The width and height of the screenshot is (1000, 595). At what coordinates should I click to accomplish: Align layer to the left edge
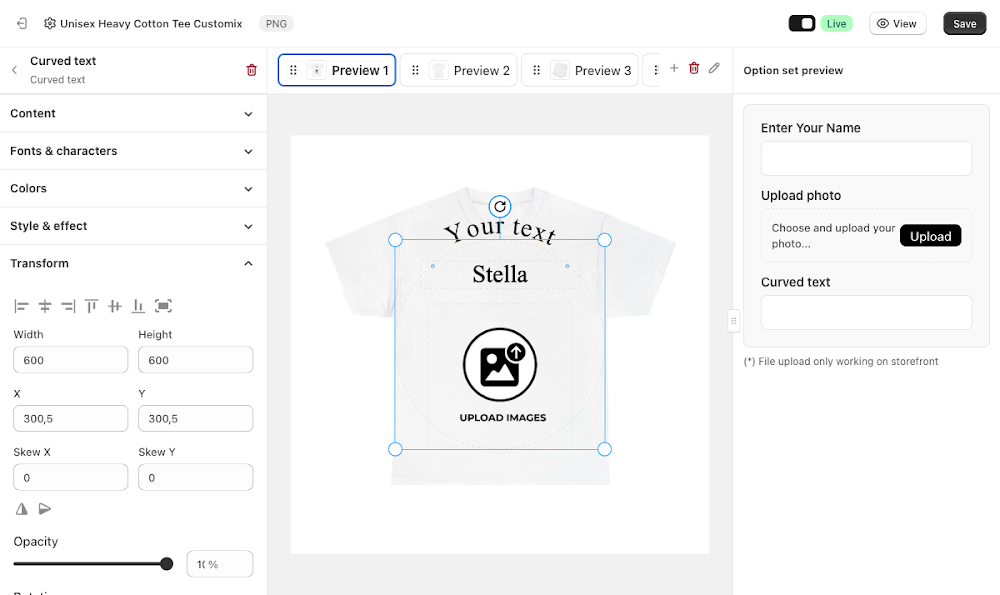click(x=21, y=306)
